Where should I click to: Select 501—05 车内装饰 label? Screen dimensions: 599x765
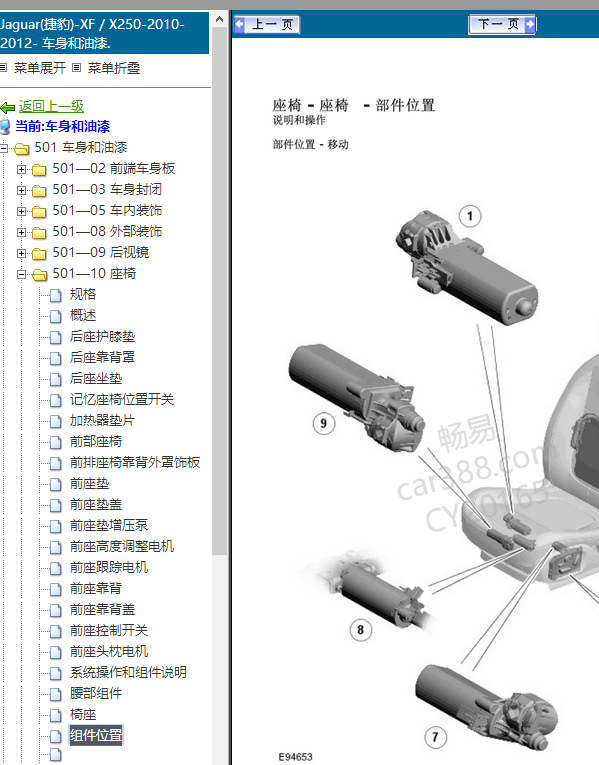[x=107, y=210]
